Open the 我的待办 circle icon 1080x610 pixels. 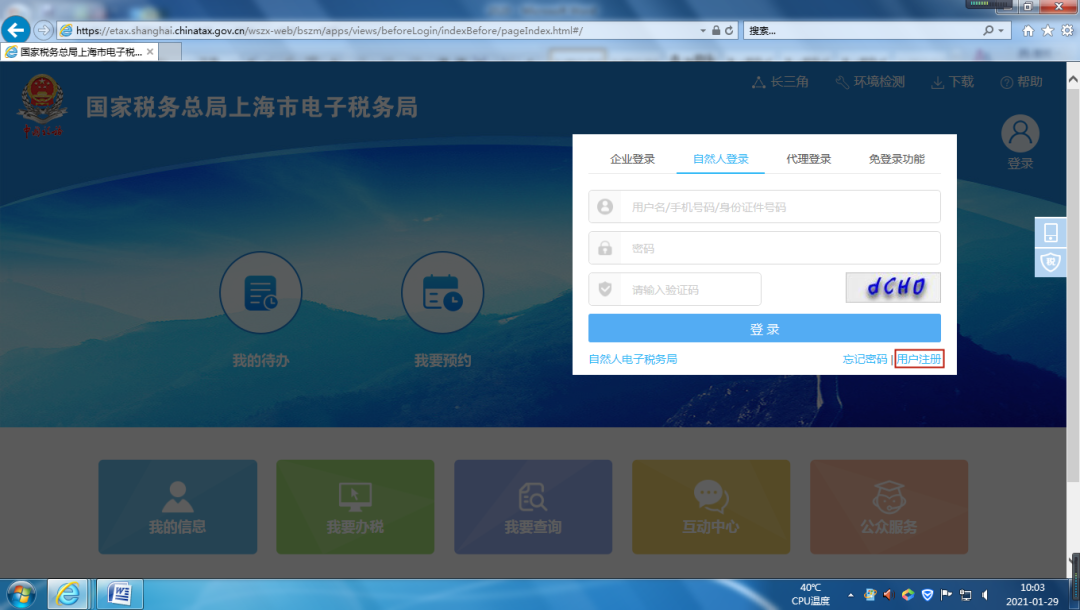(260, 293)
